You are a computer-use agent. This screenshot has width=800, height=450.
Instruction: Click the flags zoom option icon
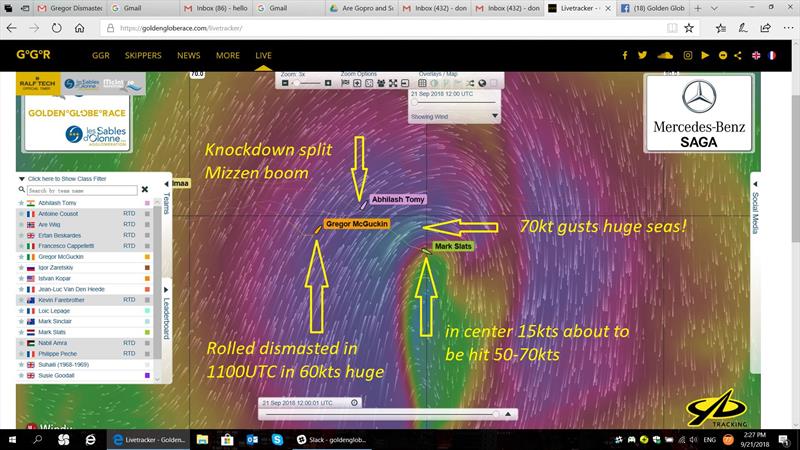345,83
